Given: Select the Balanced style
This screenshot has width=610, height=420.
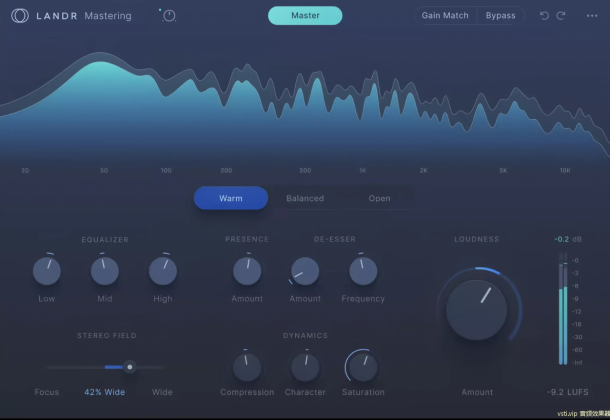Looking at the screenshot, I should click(305, 198).
